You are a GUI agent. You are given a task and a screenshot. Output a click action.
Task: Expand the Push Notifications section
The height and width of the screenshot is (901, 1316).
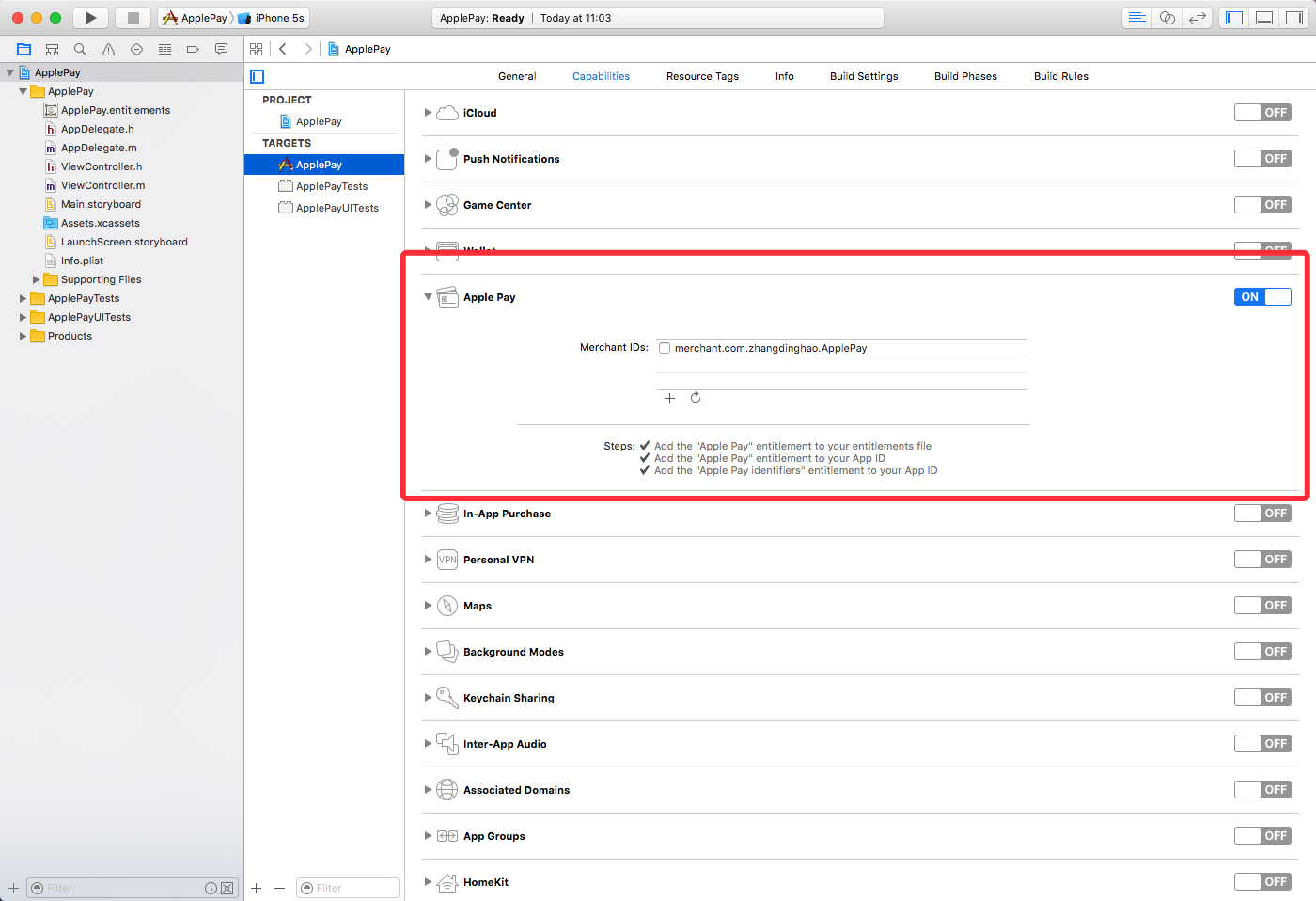428,159
